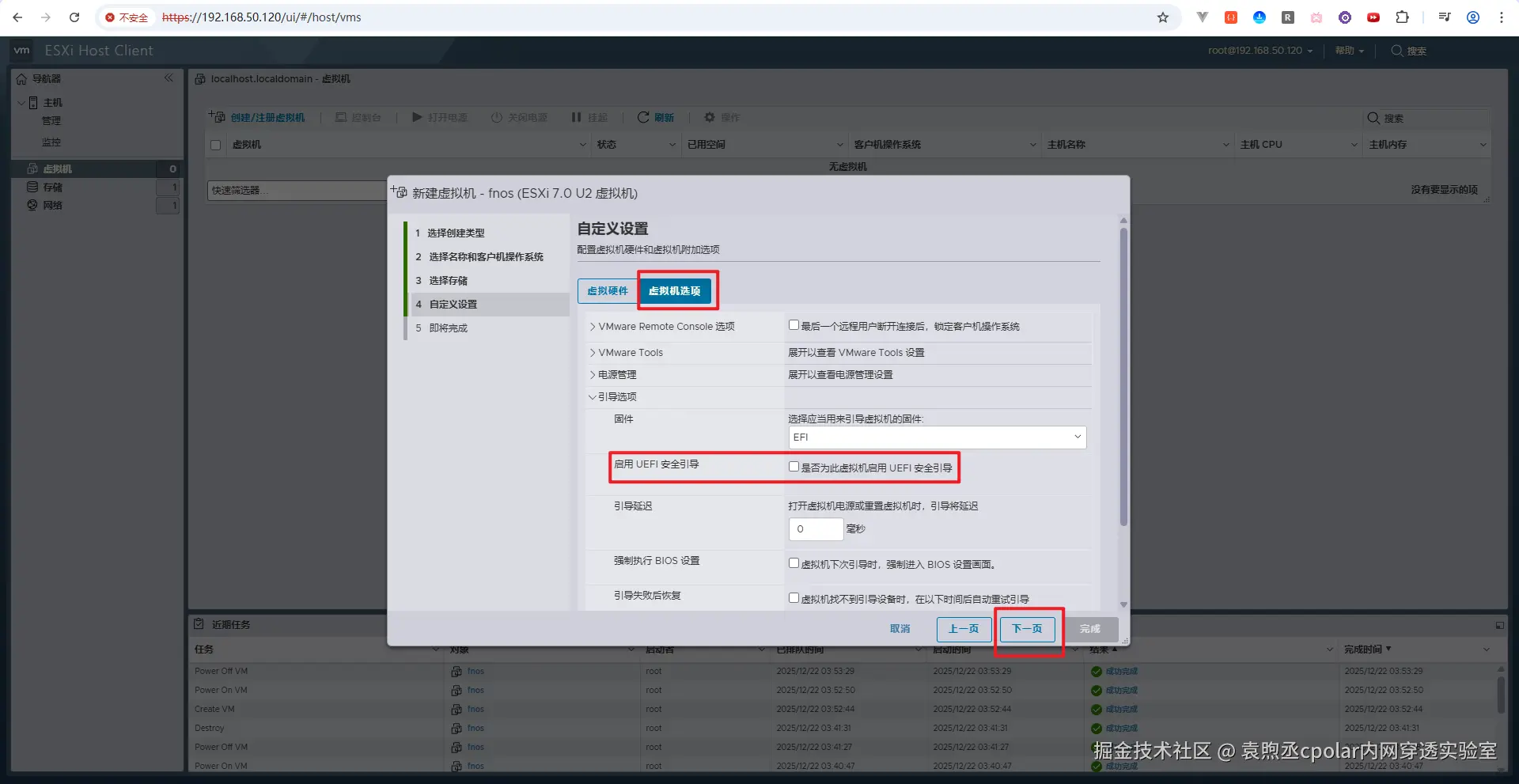The width and height of the screenshot is (1519, 784).
Task: Open the 帮助 dropdown menu
Action: pyautogui.click(x=1350, y=51)
